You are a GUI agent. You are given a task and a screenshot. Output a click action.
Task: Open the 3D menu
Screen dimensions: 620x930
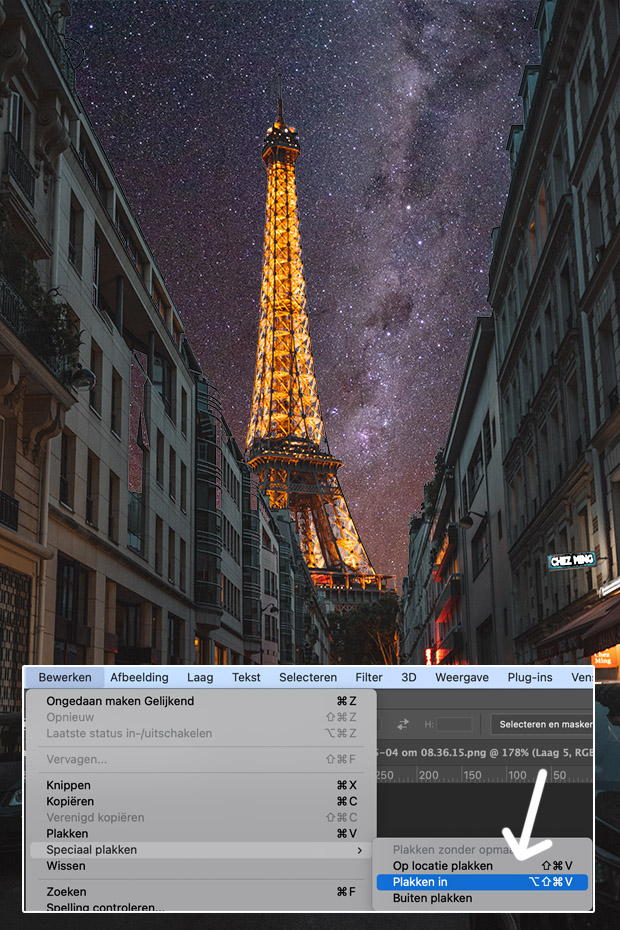[408, 677]
